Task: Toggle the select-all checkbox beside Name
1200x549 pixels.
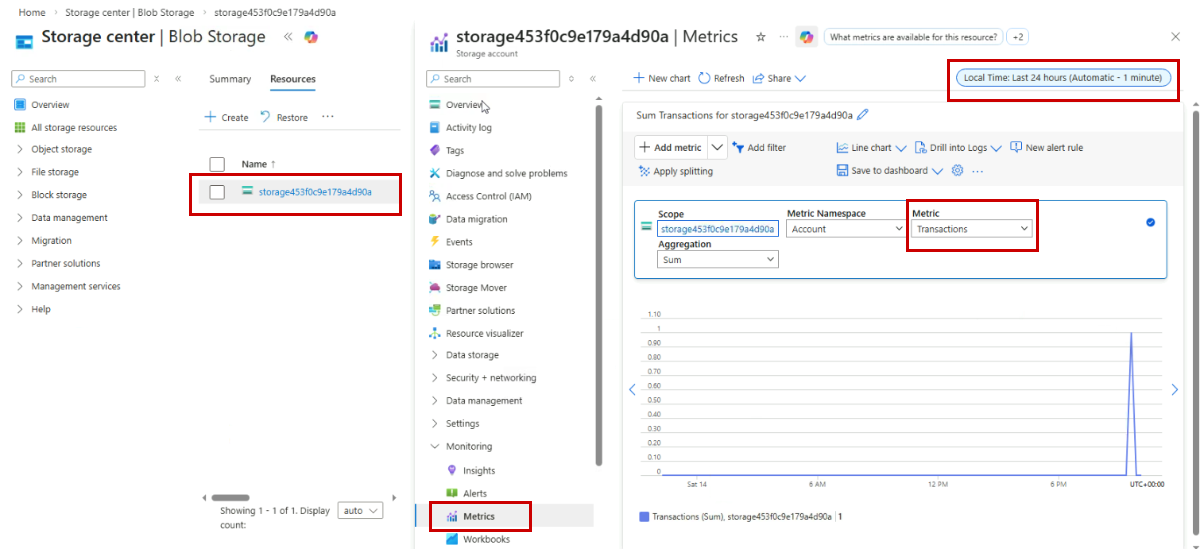Action: click(217, 164)
